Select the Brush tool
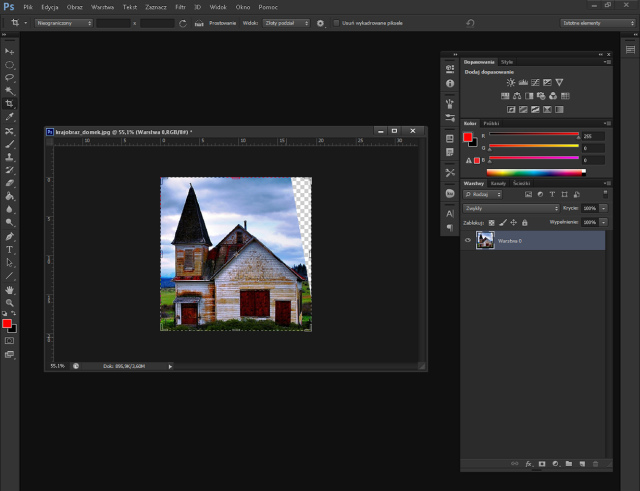Viewport: 640px width, 491px height. (9, 144)
